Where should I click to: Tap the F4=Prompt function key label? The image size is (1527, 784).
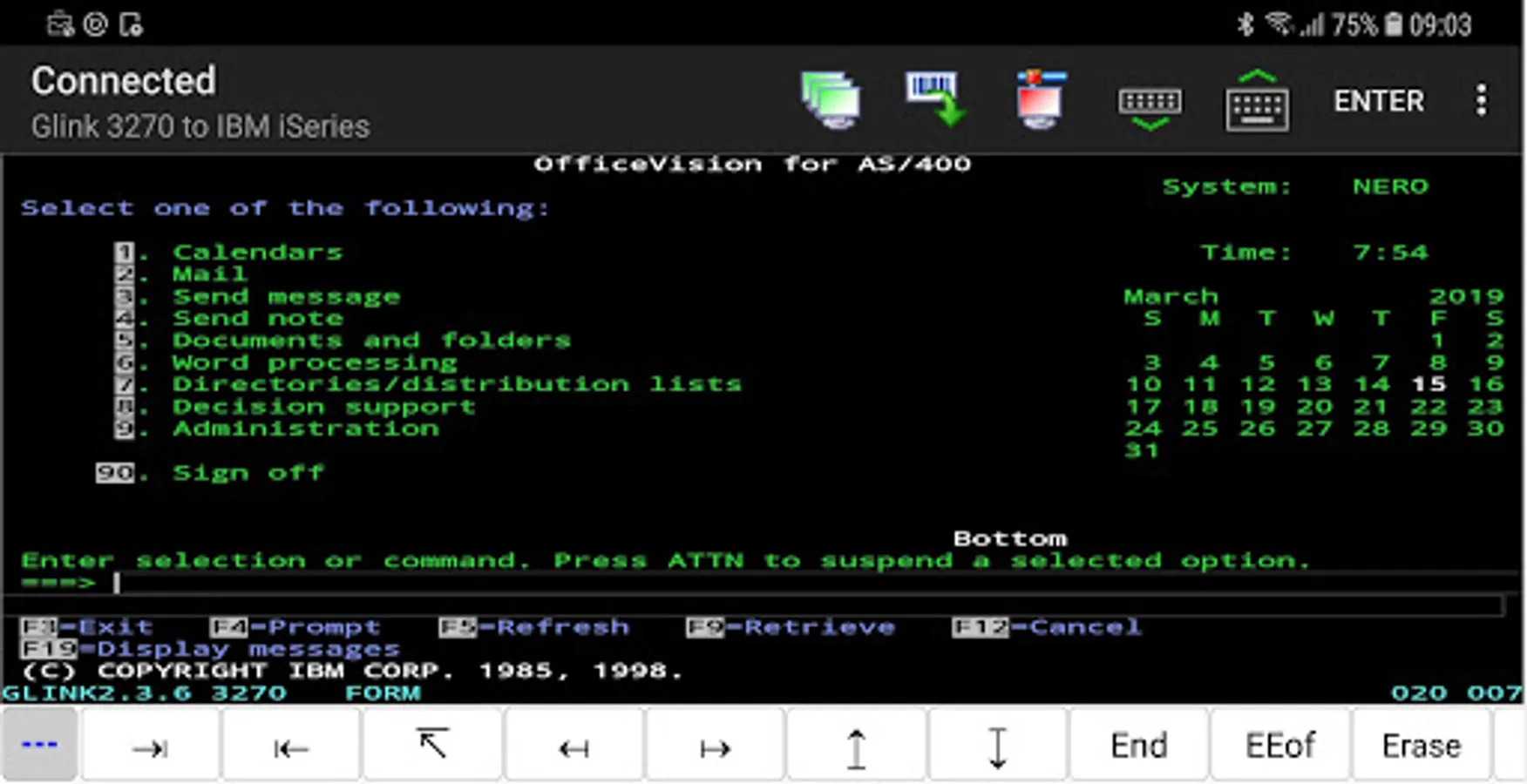coord(296,627)
